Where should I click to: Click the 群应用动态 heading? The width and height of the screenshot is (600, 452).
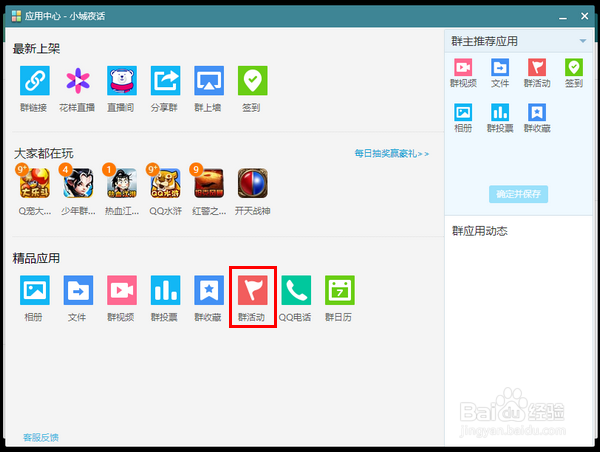pyautogui.click(x=480, y=231)
